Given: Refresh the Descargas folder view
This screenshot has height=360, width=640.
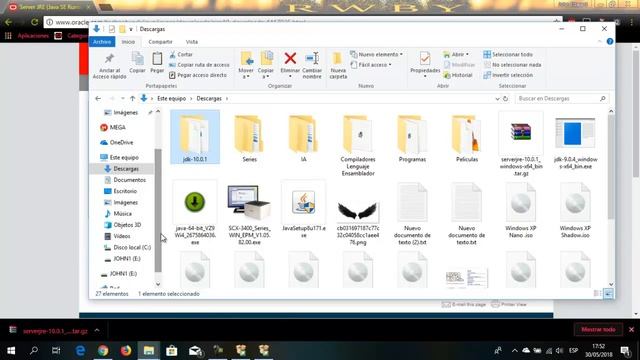Looking at the screenshot, I should click(x=505, y=99).
